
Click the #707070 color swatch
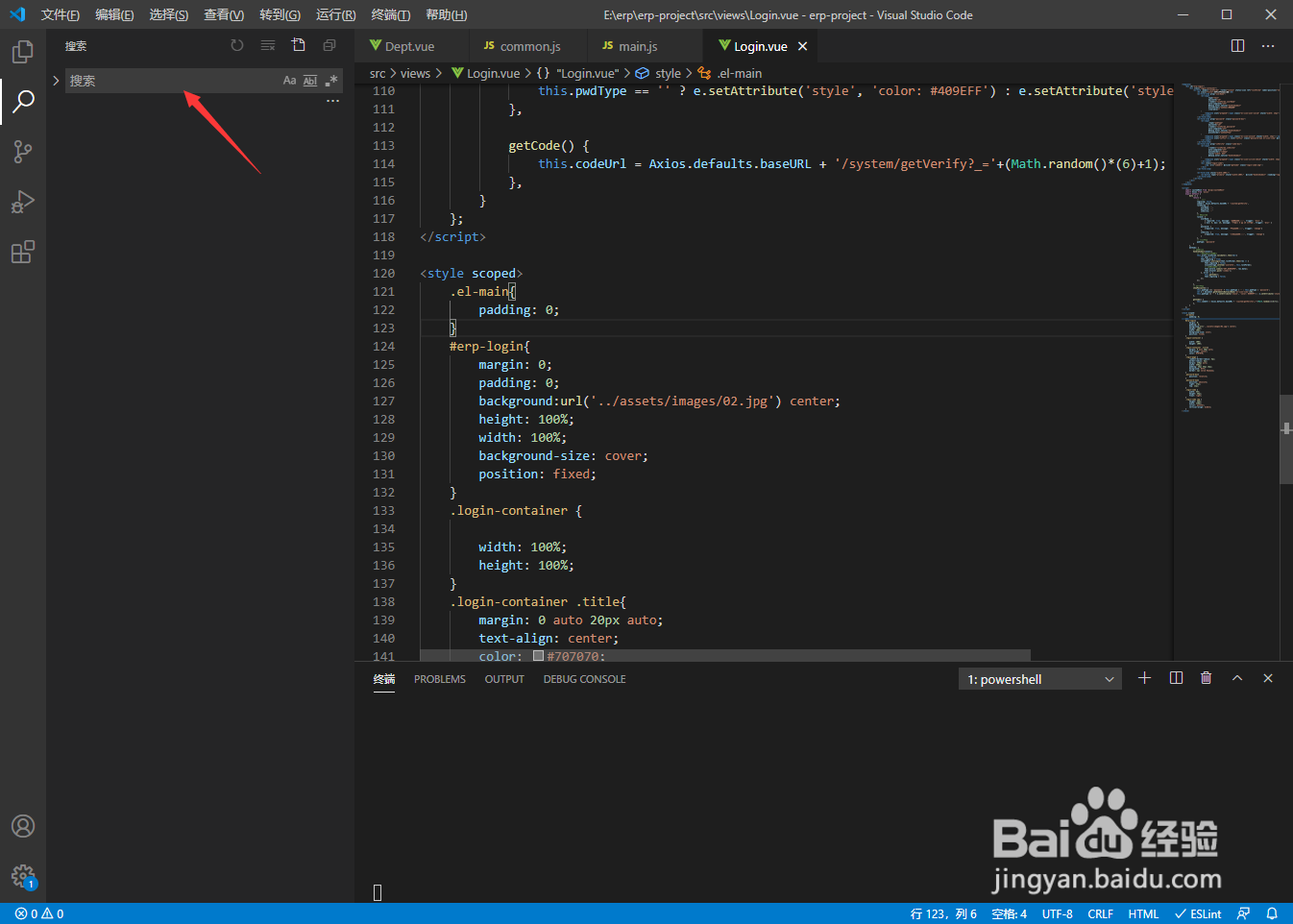click(x=538, y=656)
